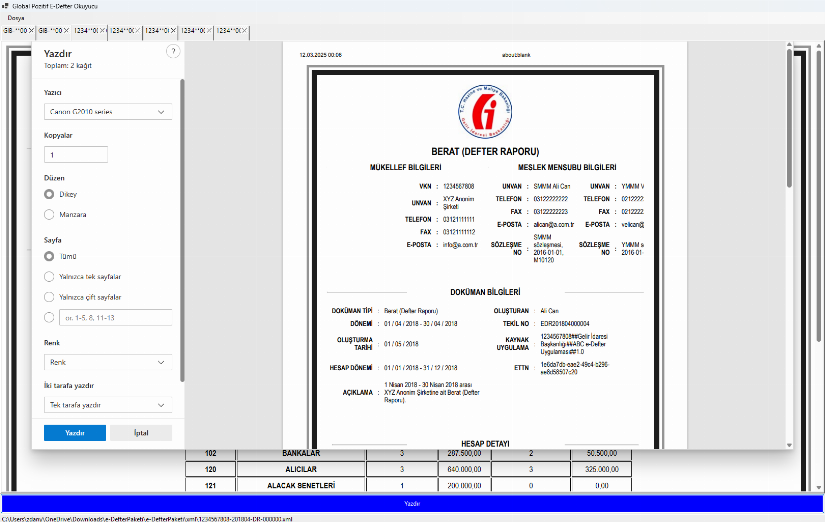Click the file path in status bar
This screenshot has width=825, height=522.
[x=147, y=518]
